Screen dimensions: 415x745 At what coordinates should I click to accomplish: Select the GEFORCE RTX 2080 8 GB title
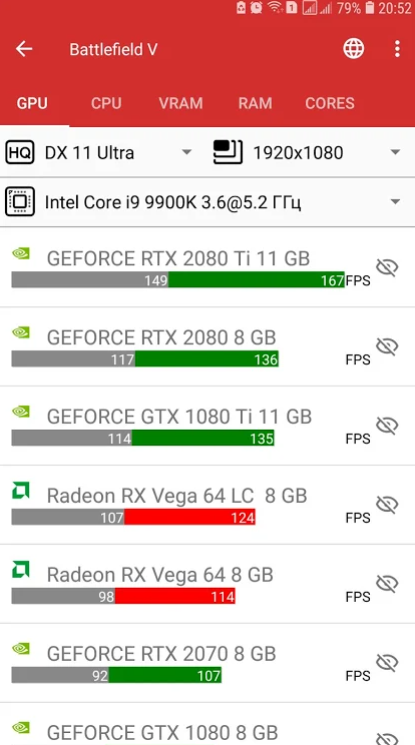click(161, 337)
